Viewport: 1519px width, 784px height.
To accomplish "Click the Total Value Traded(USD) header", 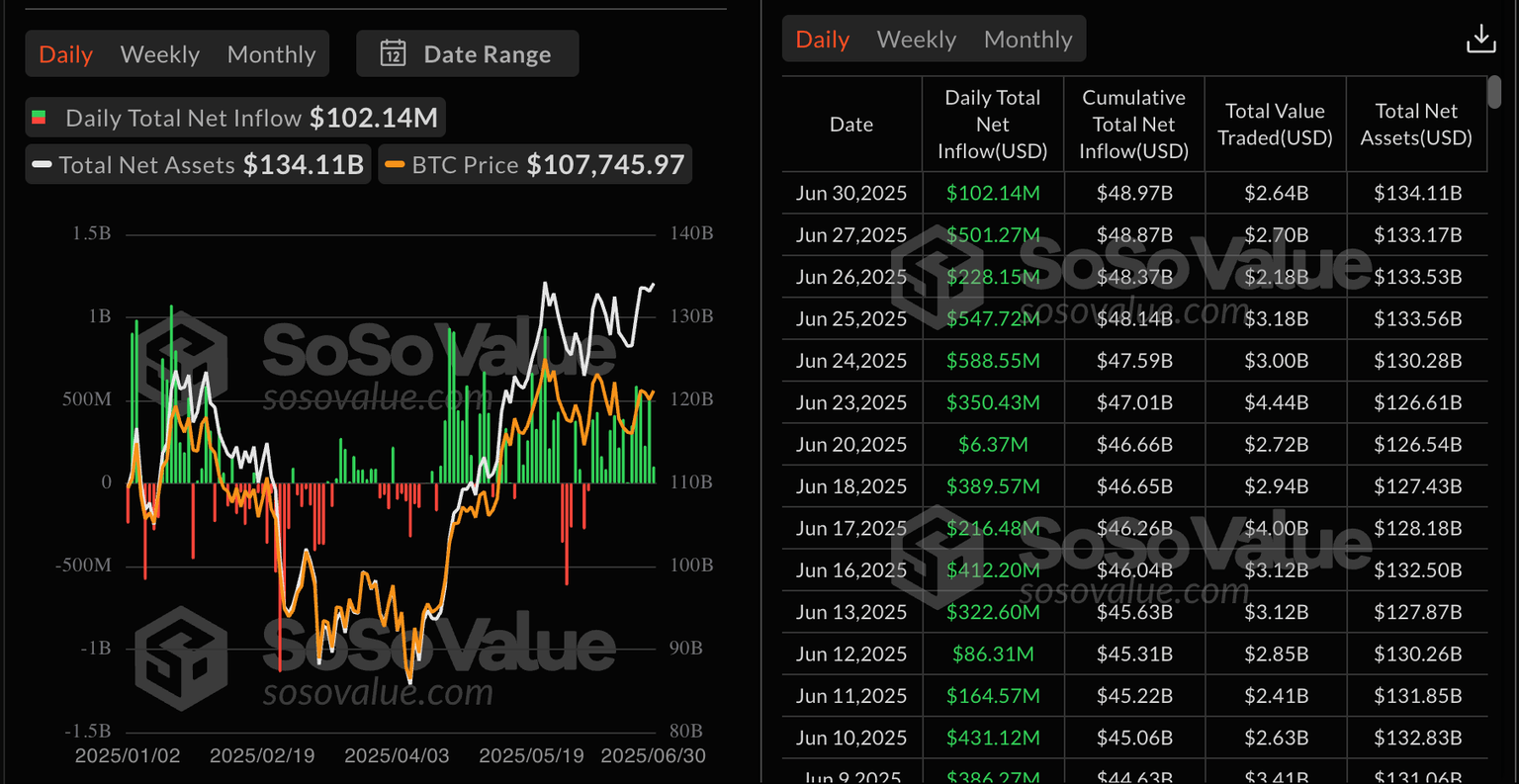I will pos(1276,125).
